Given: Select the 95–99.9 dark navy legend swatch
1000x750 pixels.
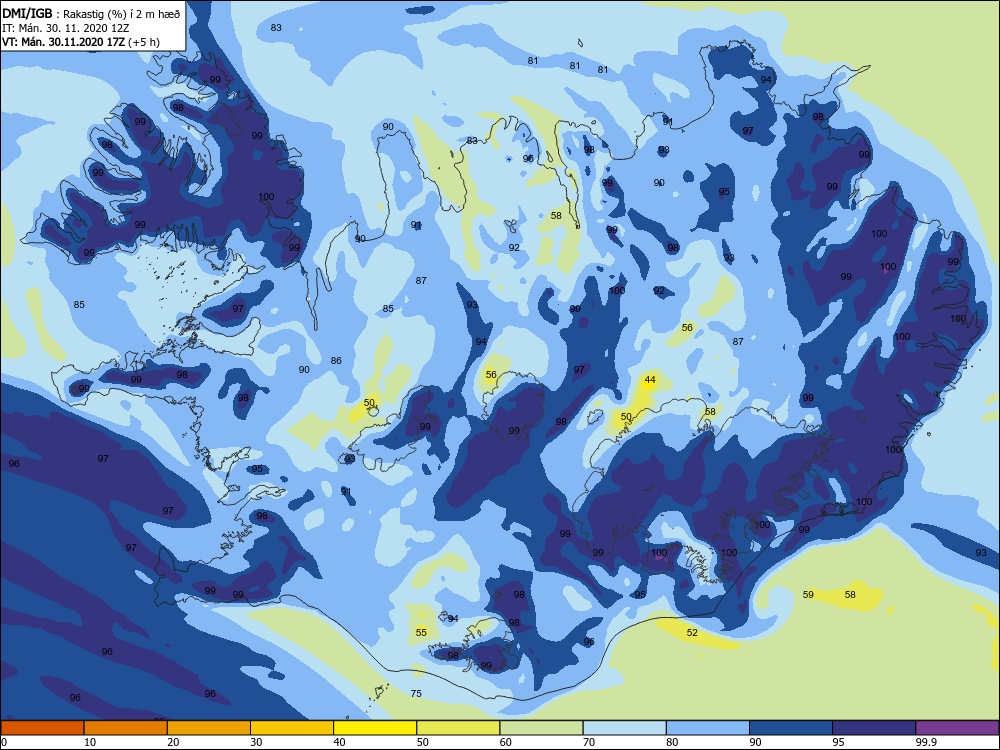Looking at the screenshot, I should (874, 728).
